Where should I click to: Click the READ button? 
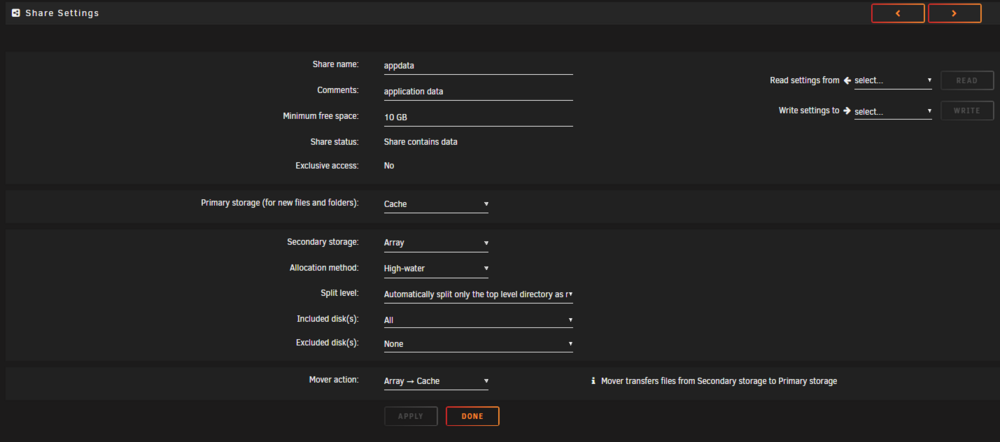(967, 81)
